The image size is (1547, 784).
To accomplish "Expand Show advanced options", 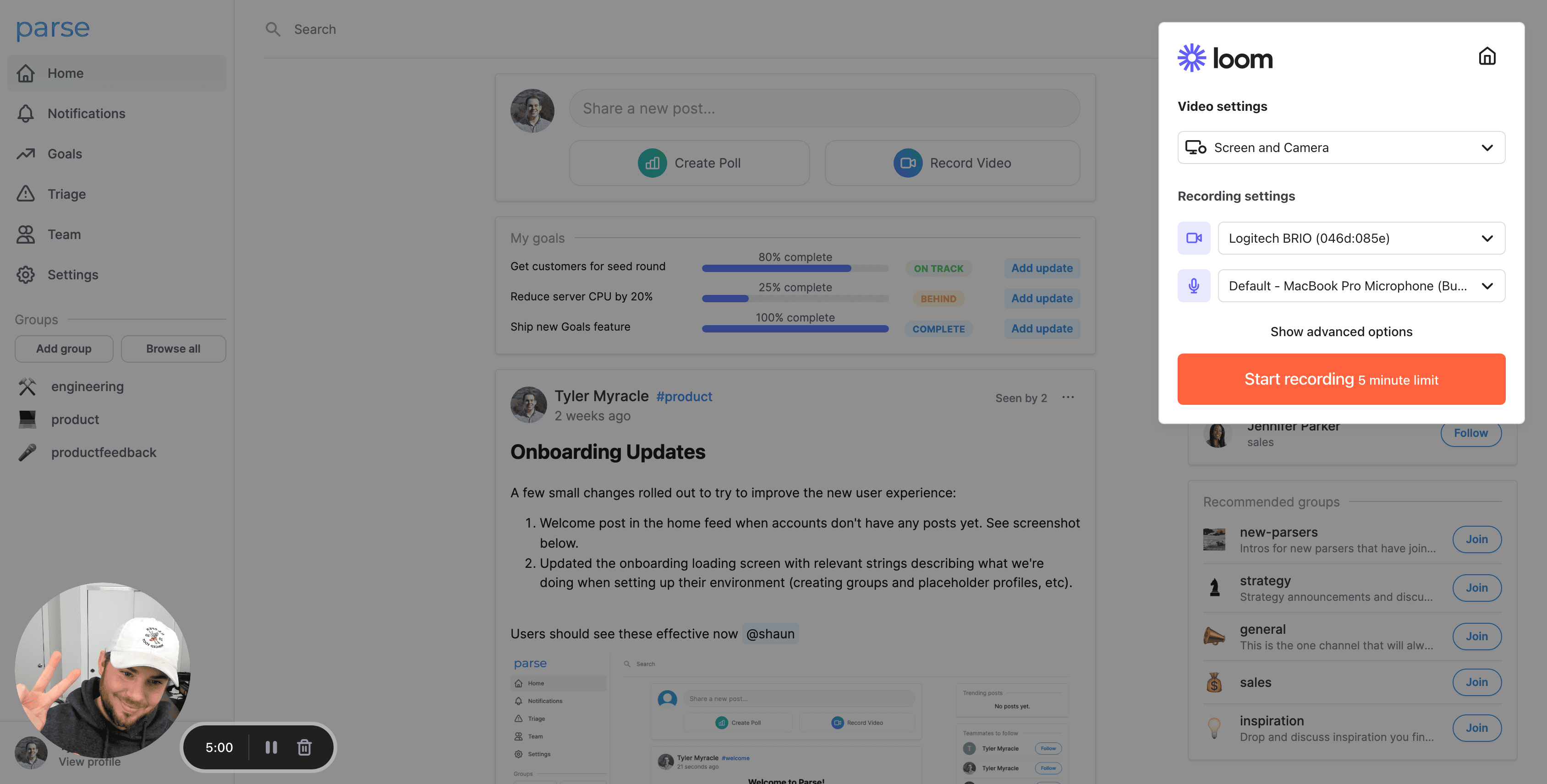I will tap(1341, 332).
